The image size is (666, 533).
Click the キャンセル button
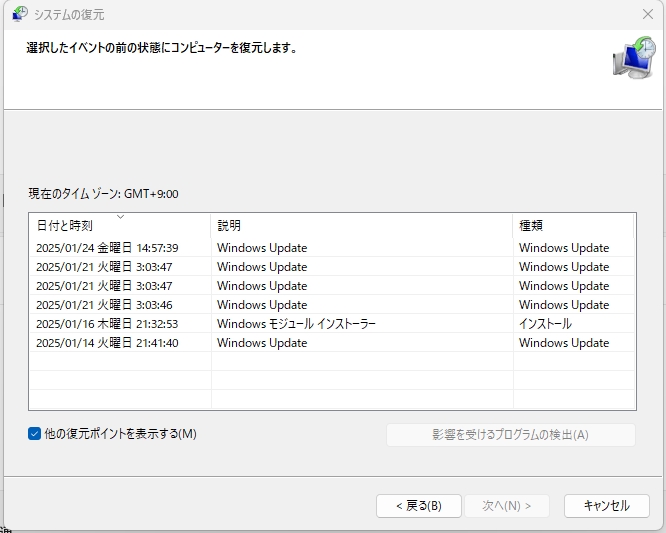606,506
